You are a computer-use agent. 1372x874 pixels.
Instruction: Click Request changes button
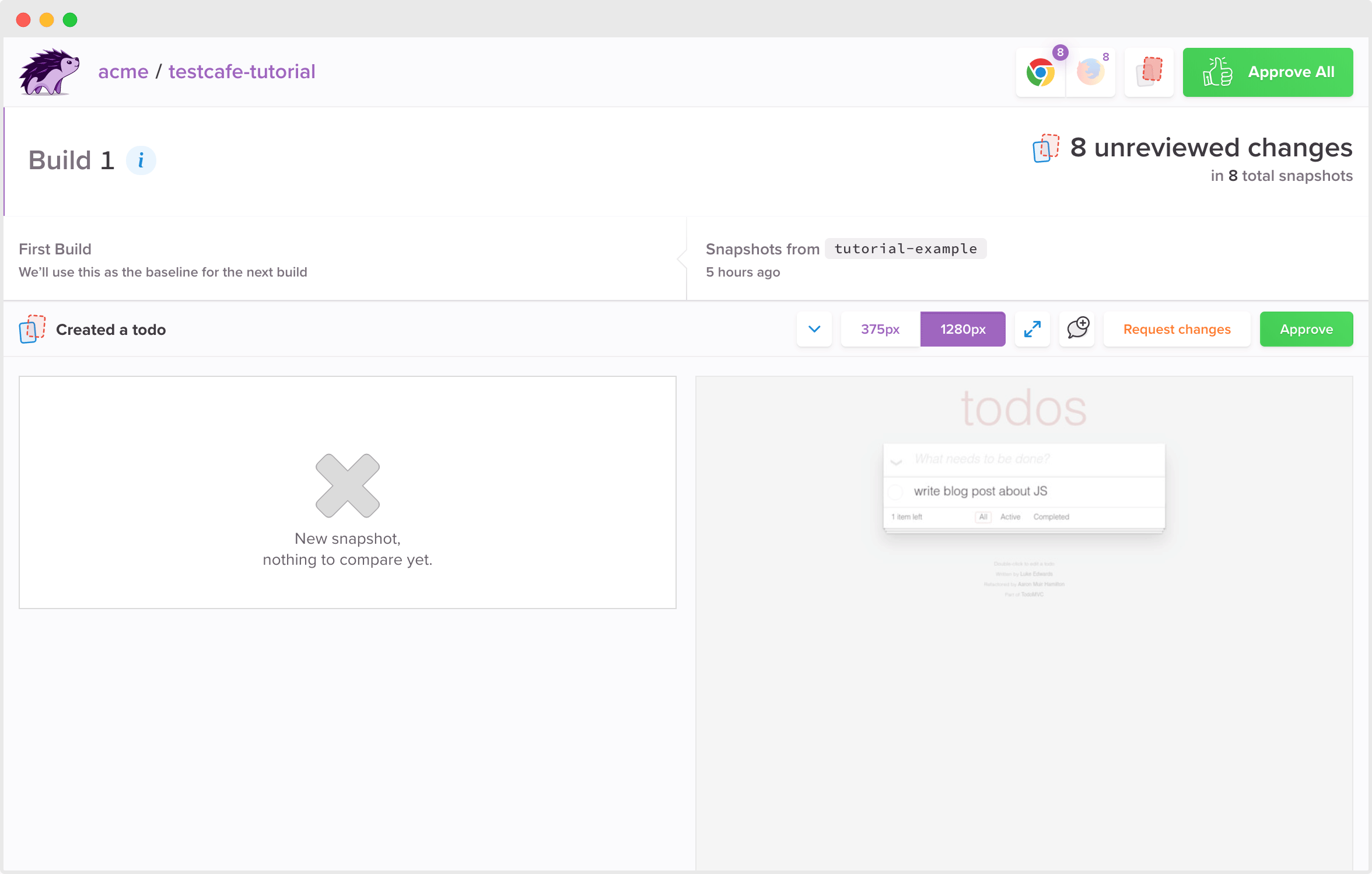(x=1177, y=329)
